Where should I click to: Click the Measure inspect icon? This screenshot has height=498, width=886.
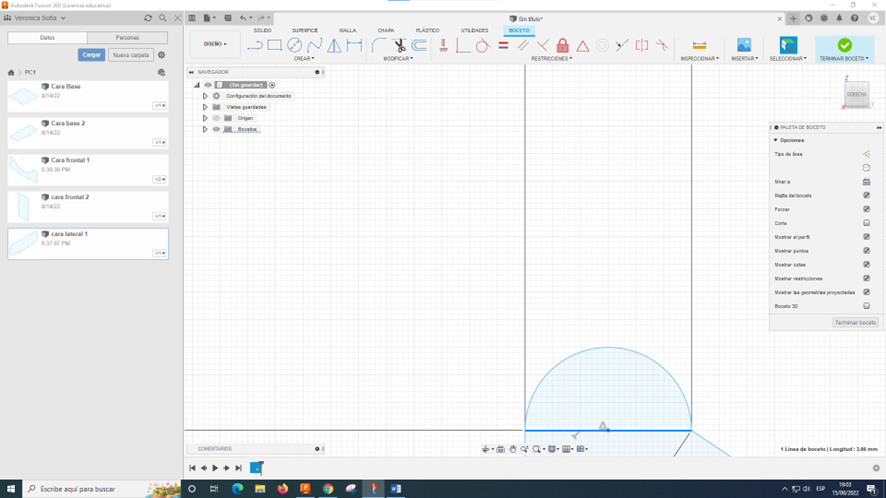coord(699,45)
